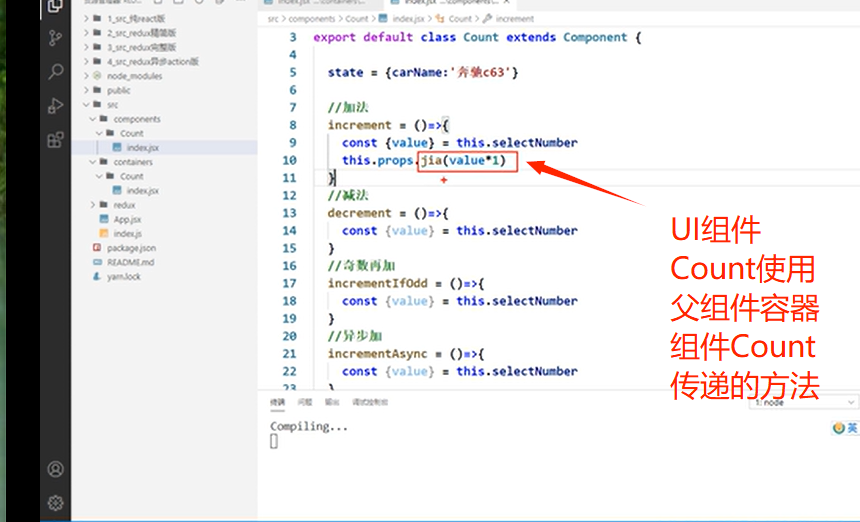Image resolution: width=860 pixels, height=522 pixels.
Task: Click decrement on line 13
Action: [x=360, y=213]
